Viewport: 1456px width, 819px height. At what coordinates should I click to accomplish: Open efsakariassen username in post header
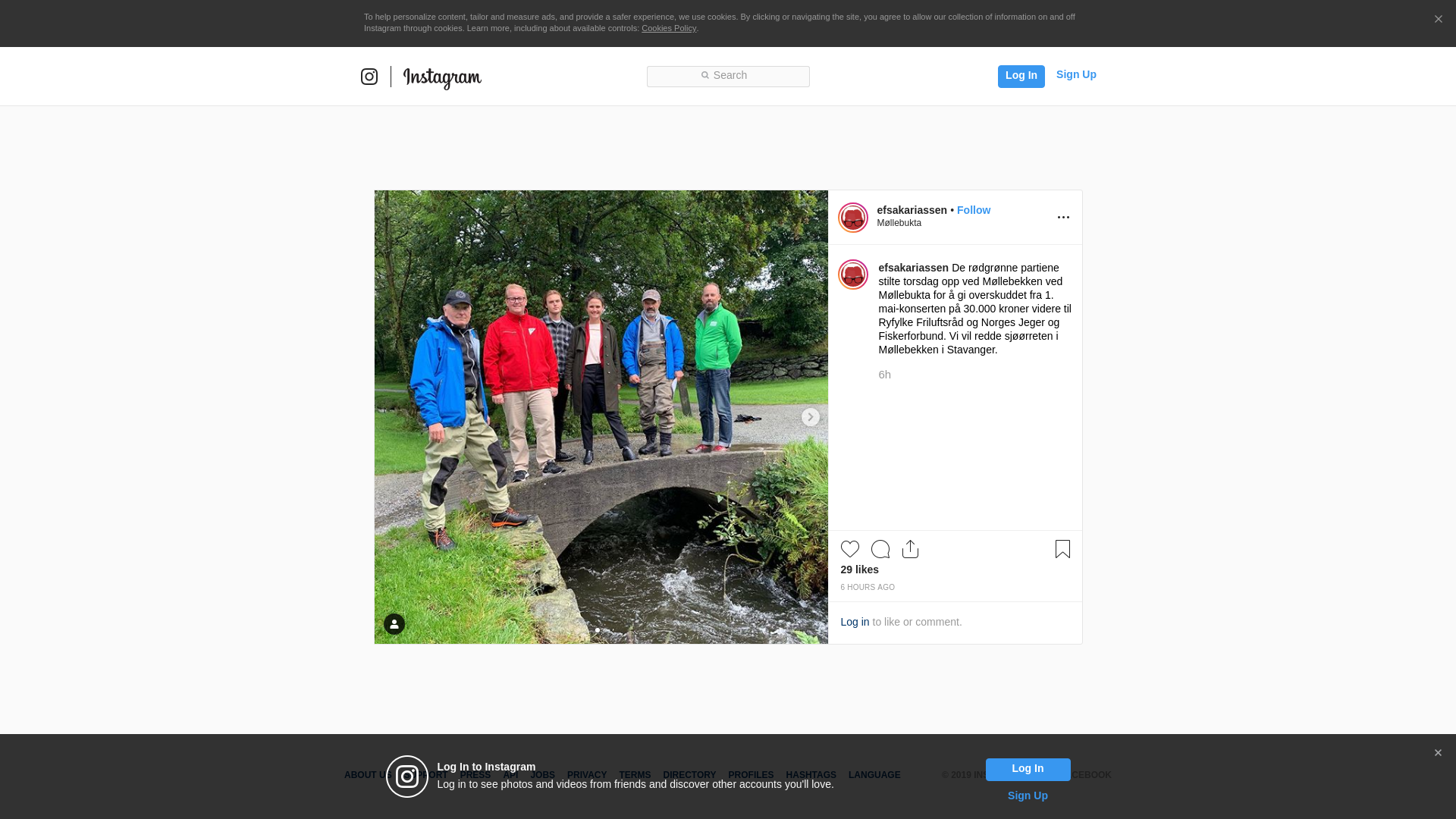click(912, 210)
